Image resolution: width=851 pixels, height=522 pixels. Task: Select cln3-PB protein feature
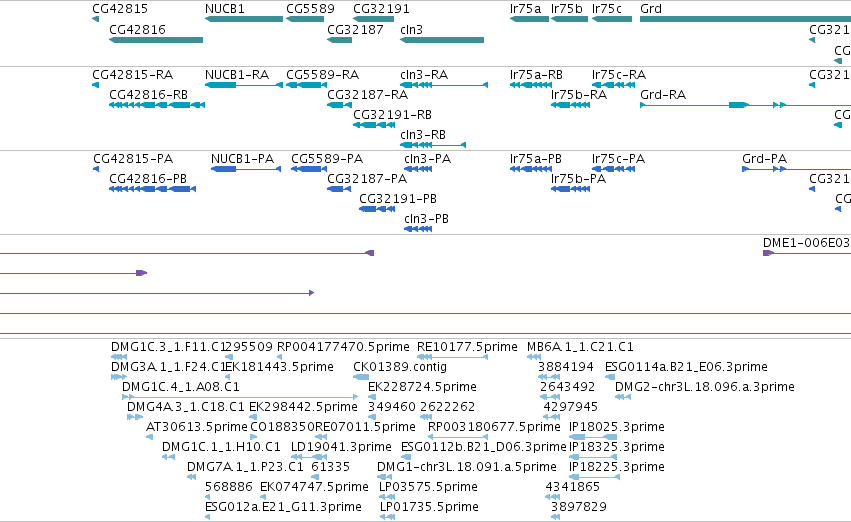[x=418, y=229]
